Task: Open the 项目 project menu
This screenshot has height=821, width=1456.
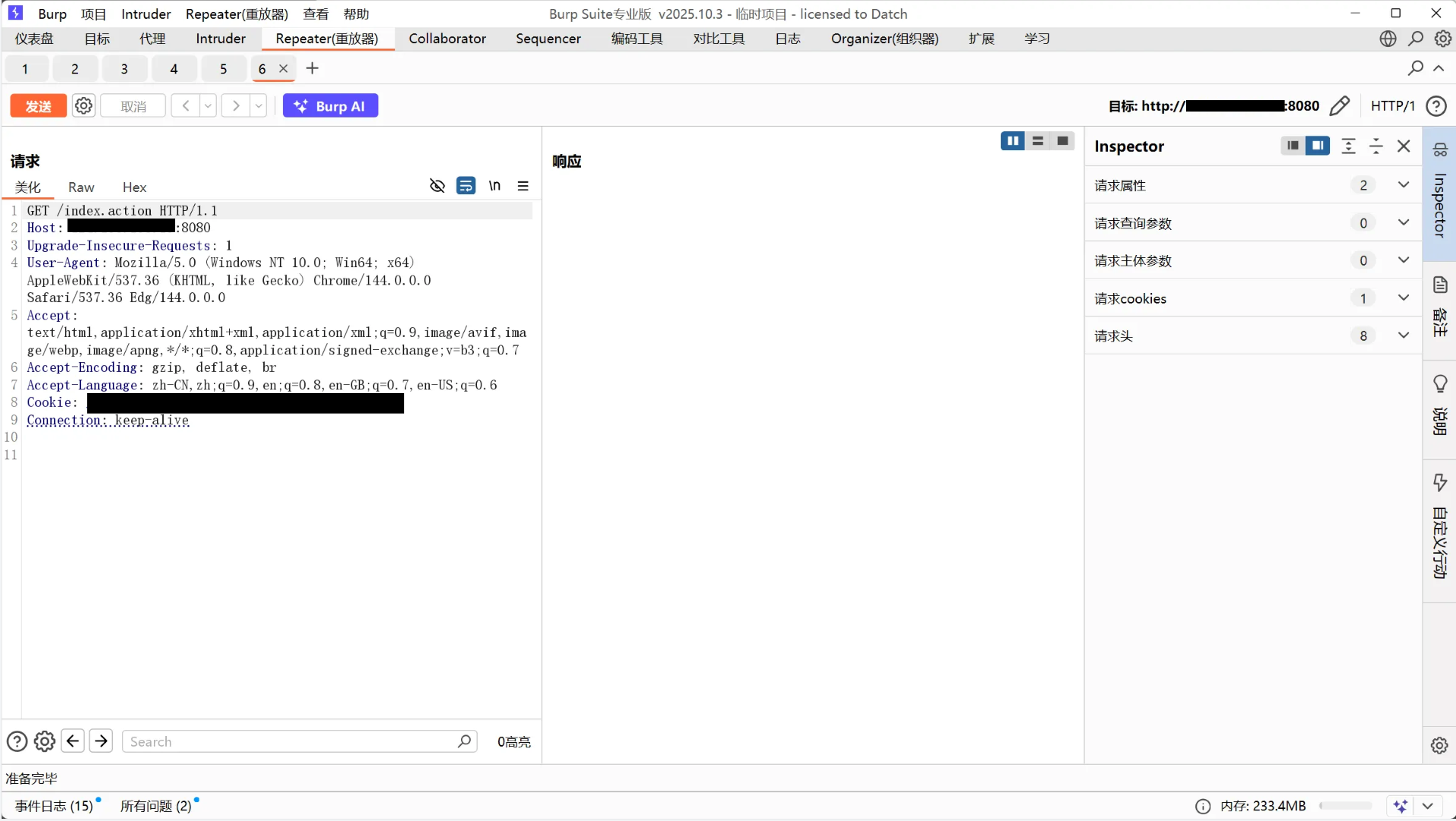Action: coord(93,14)
